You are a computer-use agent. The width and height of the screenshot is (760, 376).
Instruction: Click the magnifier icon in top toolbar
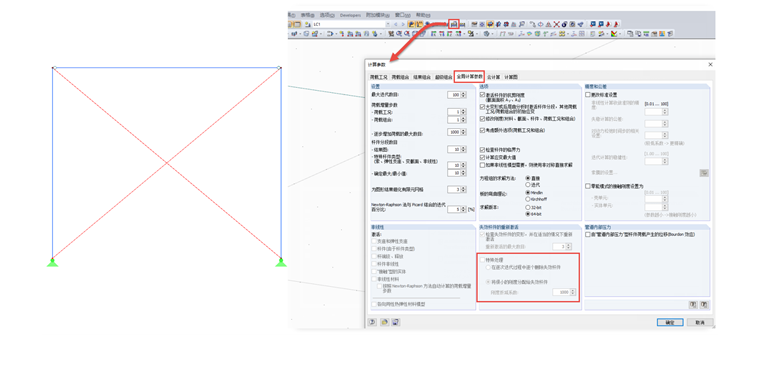tap(522, 24)
